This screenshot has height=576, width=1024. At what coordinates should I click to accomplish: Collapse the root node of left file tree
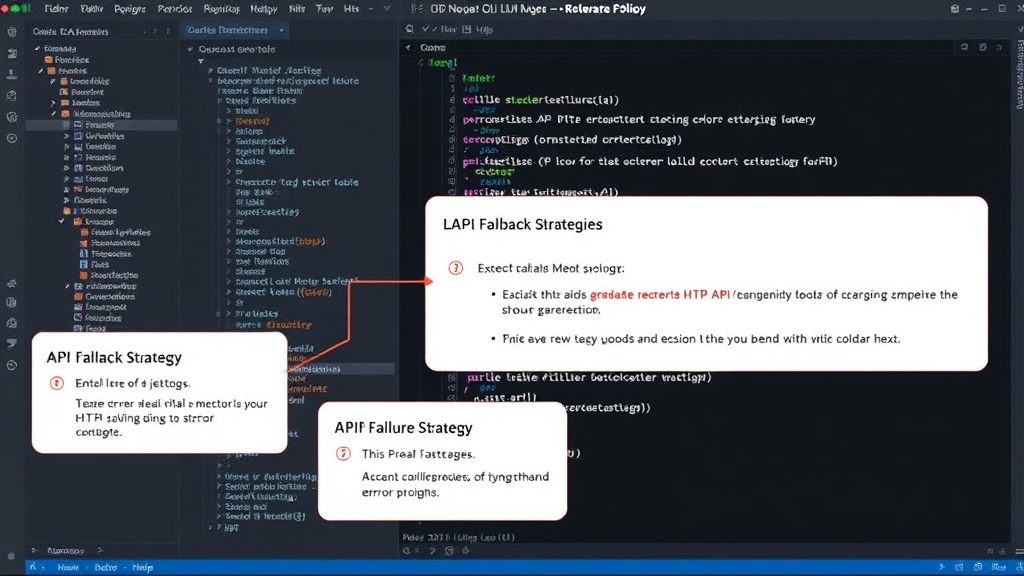pos(37,49)
